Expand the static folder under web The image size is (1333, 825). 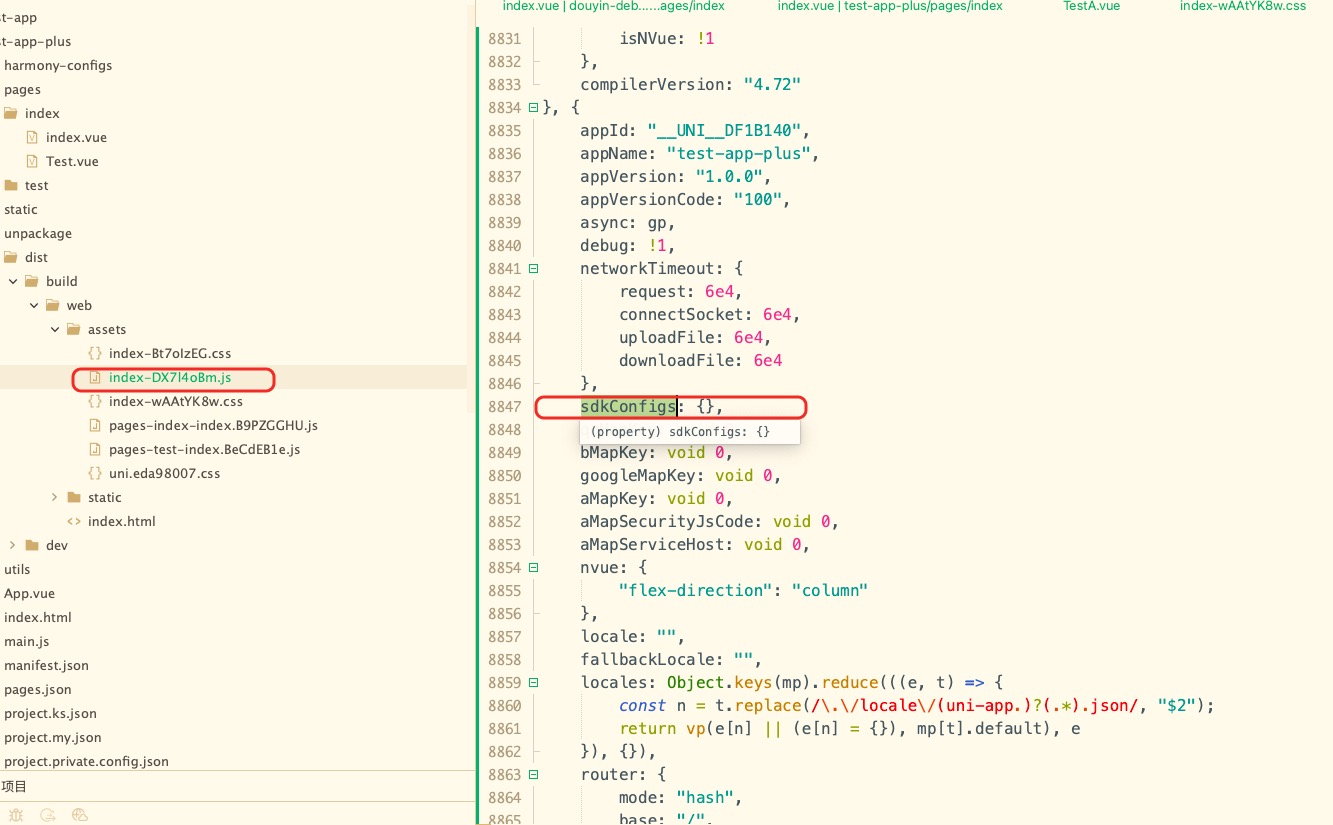[x=55, y=498]
